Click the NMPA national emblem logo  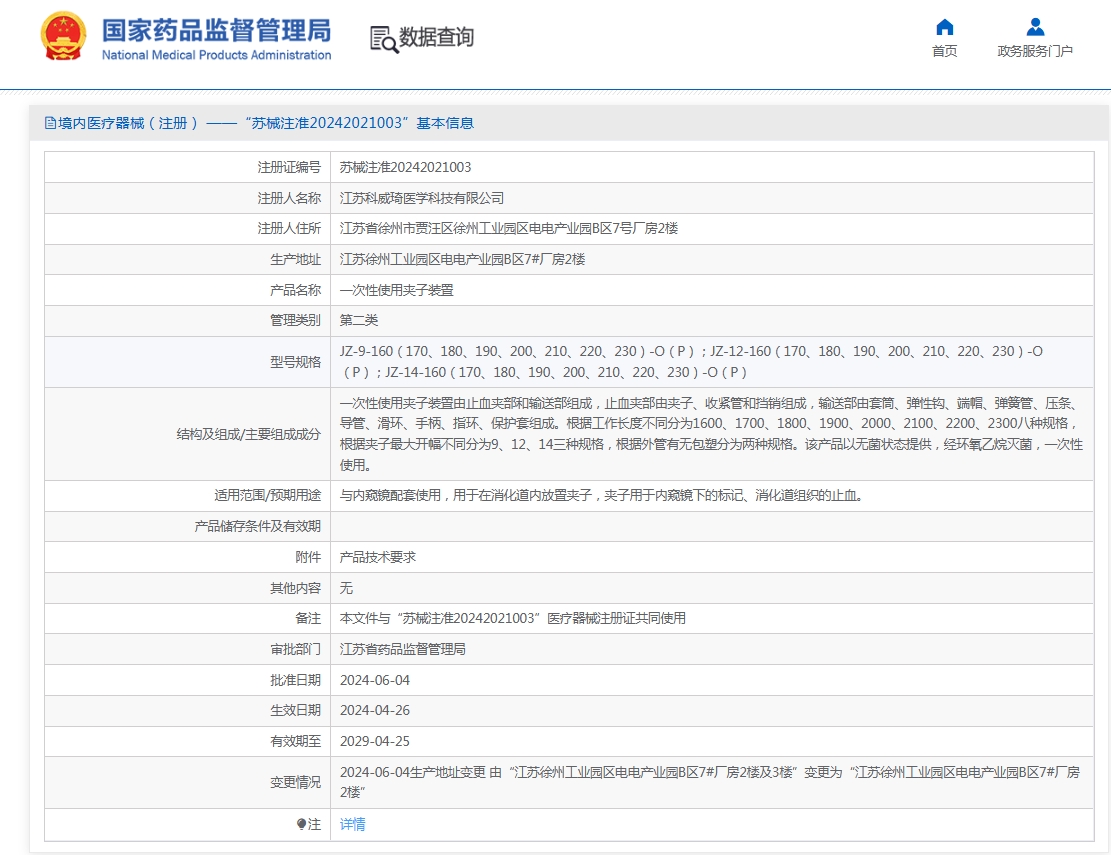click(x=64, y=37)
